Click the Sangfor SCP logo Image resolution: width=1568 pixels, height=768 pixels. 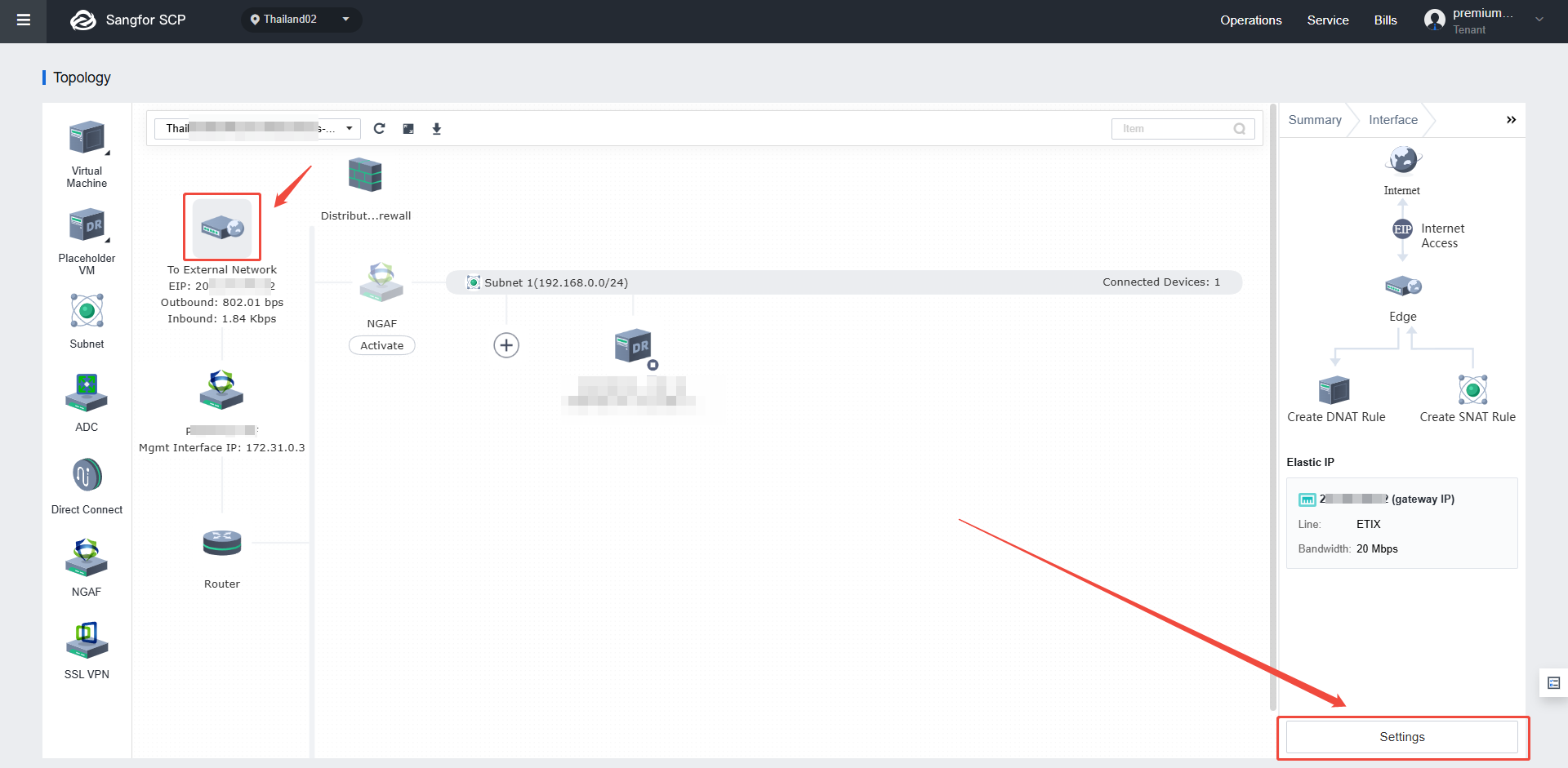128,20
